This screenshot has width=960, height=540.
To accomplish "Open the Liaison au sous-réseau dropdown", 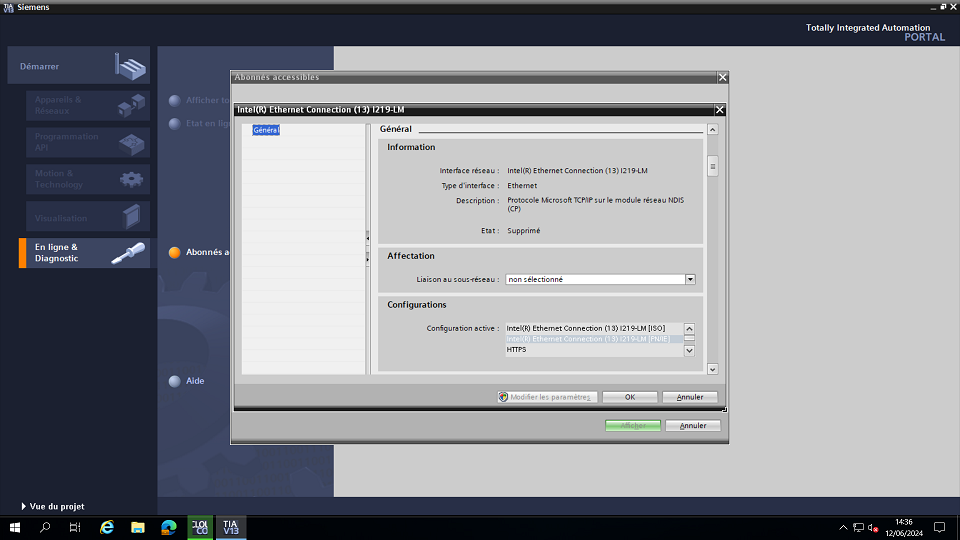I will coord(690,280).
